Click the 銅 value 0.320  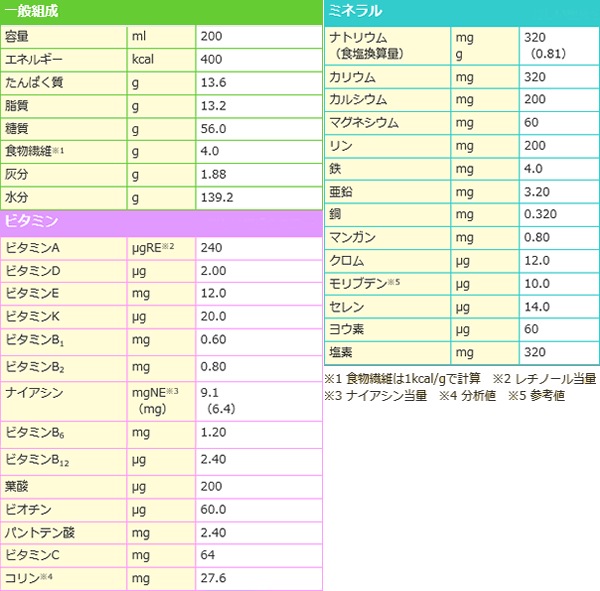(x=541, y=214)
